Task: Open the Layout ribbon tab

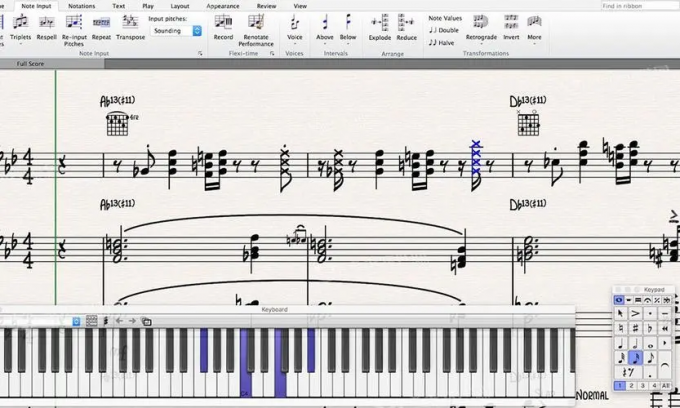Action: click(180, 6)
